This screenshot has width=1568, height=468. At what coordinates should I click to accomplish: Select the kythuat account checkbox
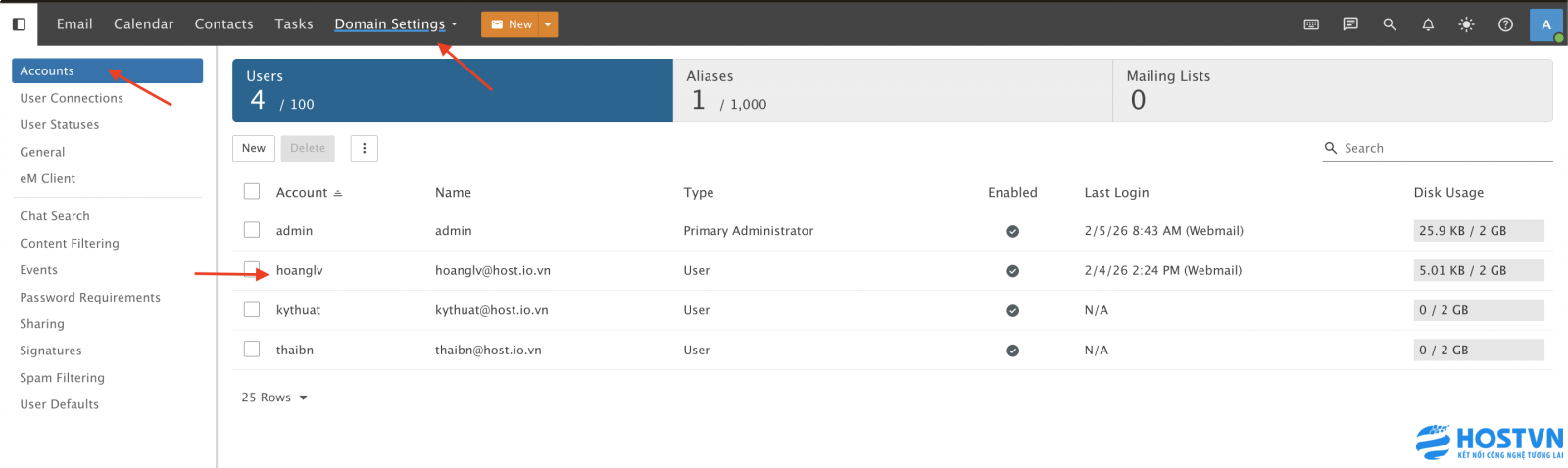click(252, 309)
